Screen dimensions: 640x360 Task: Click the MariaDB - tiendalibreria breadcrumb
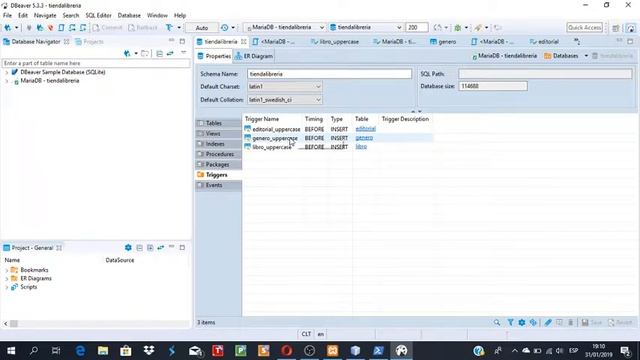coord(504,56)
